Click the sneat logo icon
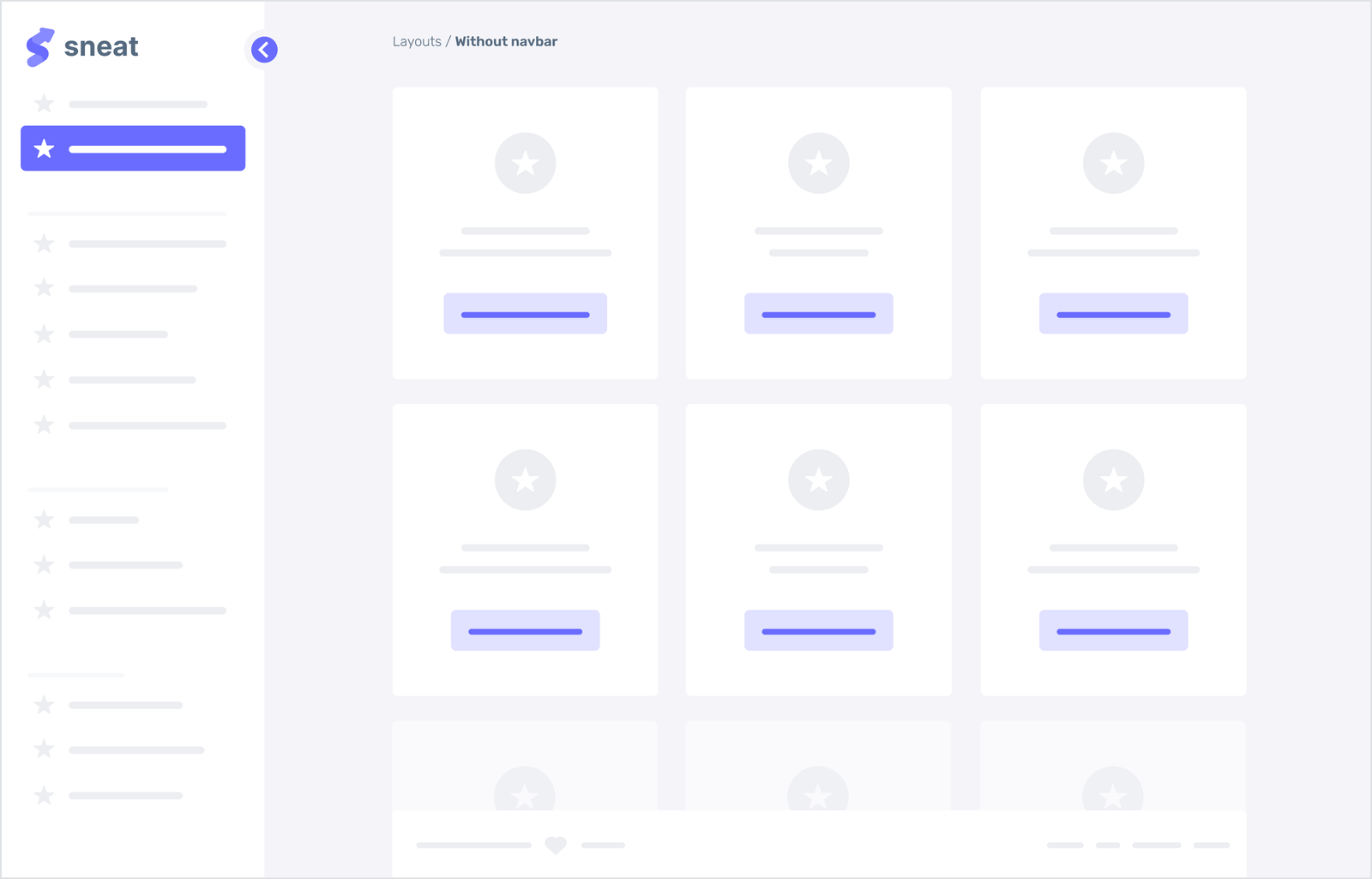Viewport: 1372px width, 879px height. point(39,47)
